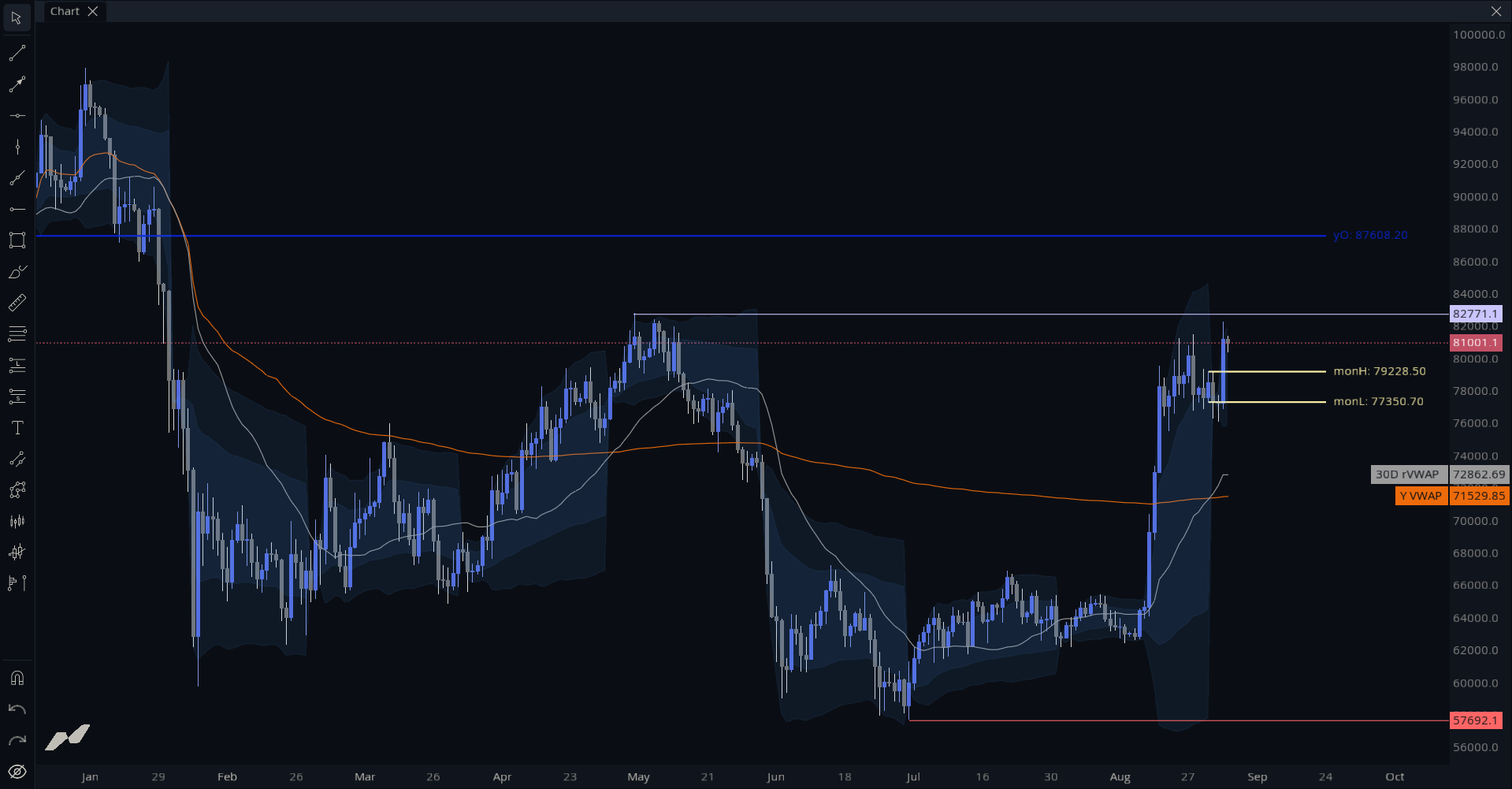Viewport: 1512px width, 789px height.
Task: Select the Fibonacci retracement levels tool
Action: click(x=17, y=334)
